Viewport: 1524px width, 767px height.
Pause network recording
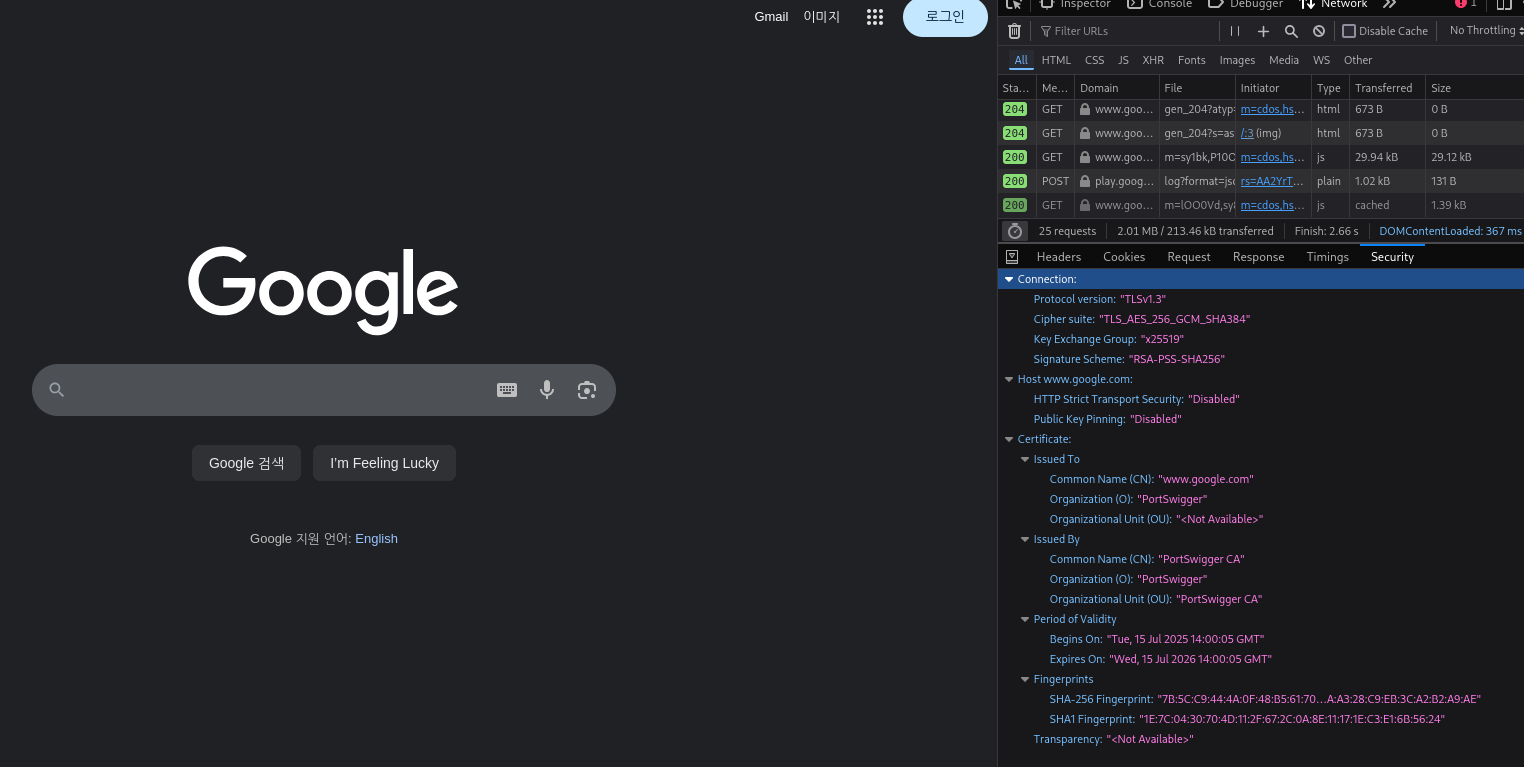coord(1235,31)
